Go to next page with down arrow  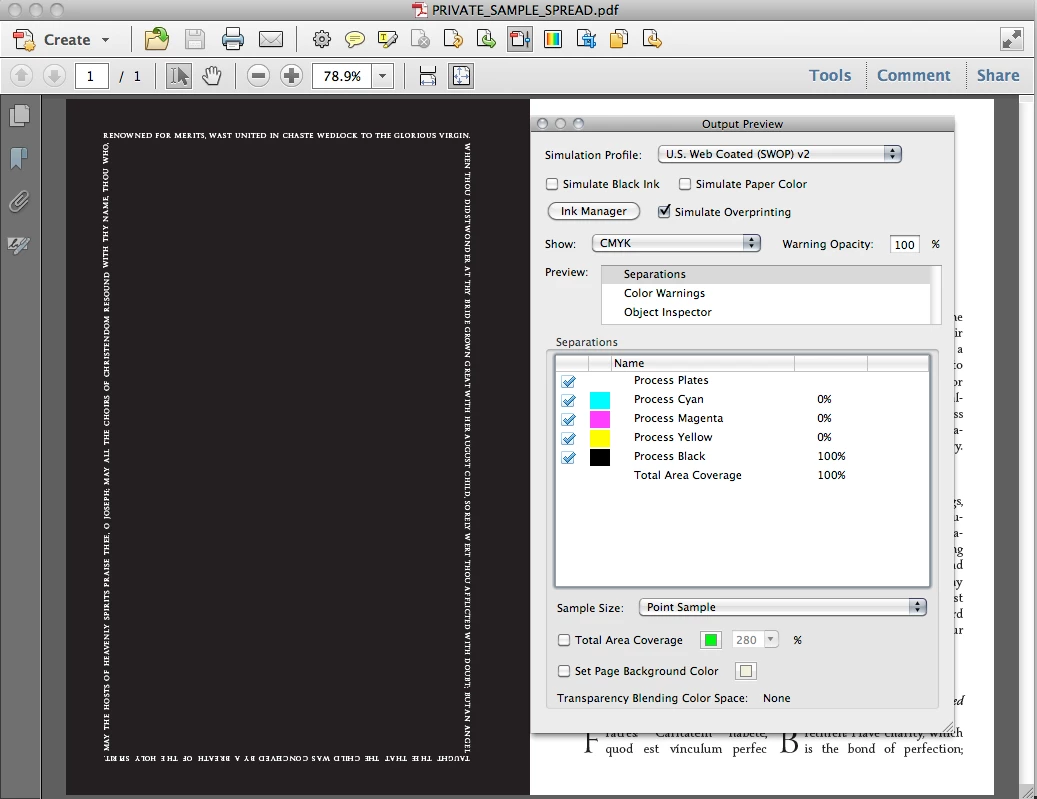54,75
